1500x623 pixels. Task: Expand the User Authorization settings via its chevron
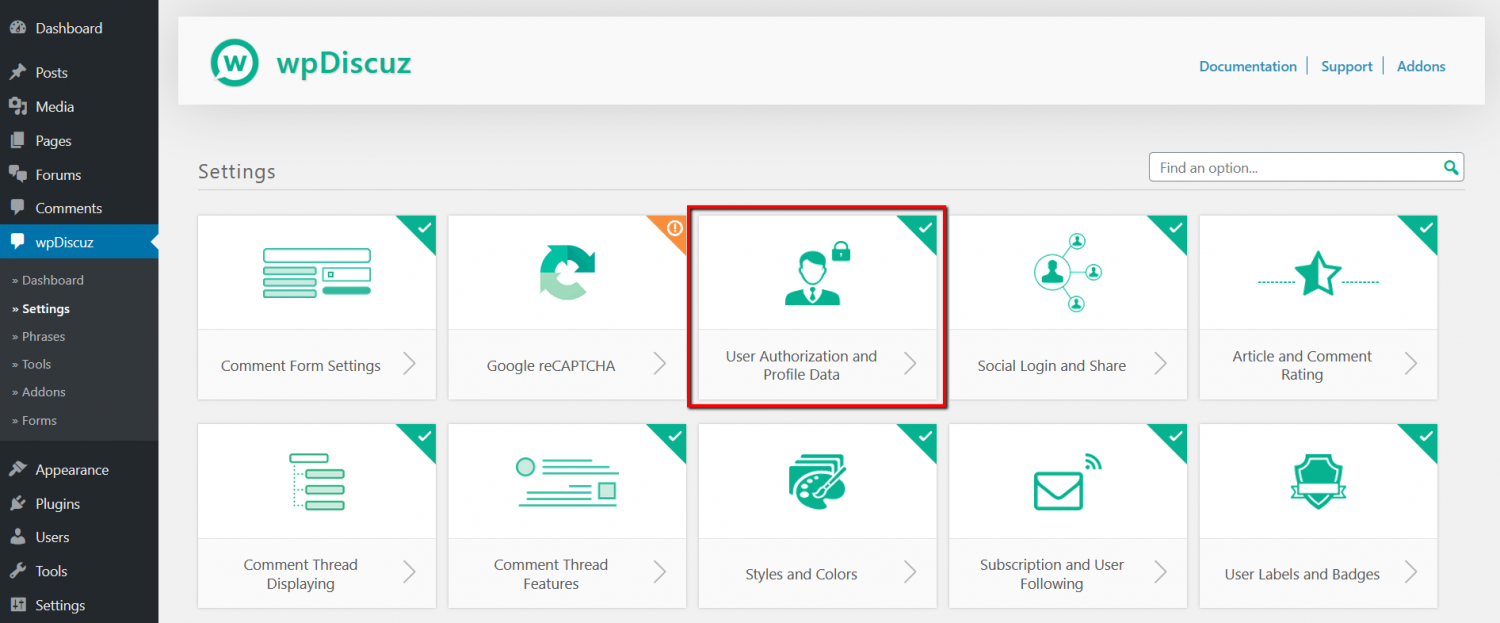pyautogui.click(x=911, y=364)
